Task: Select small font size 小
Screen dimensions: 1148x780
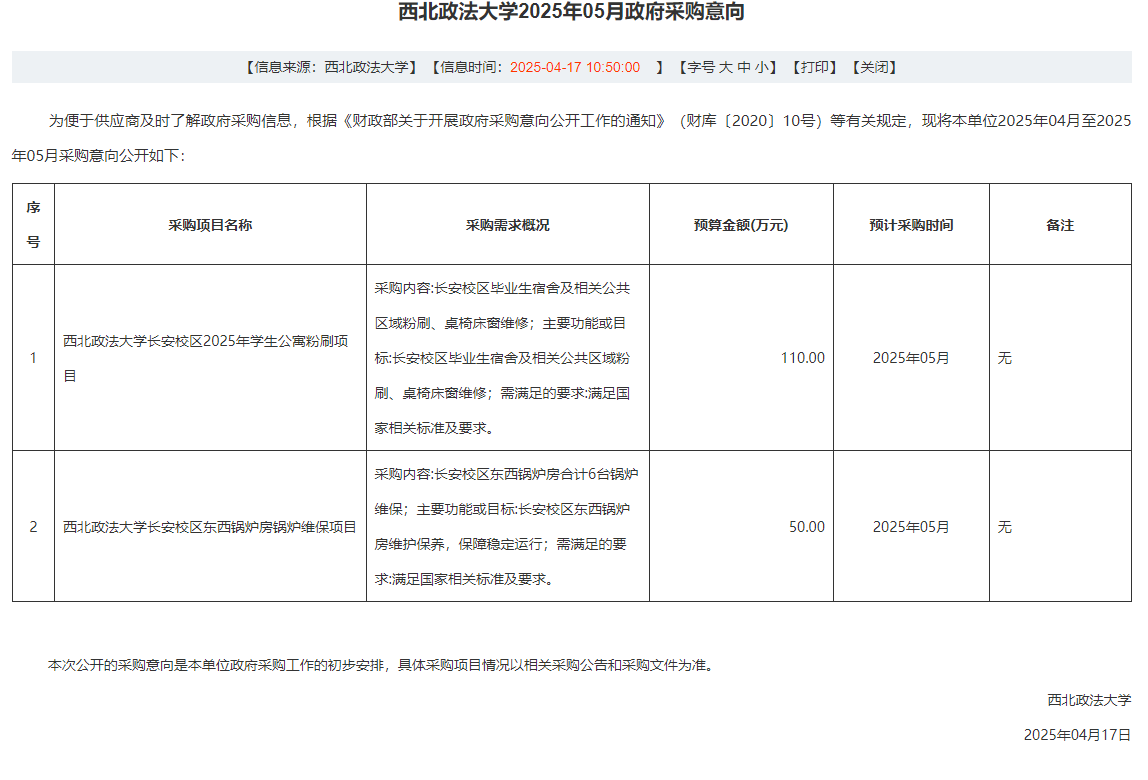Action: [762, 67]
